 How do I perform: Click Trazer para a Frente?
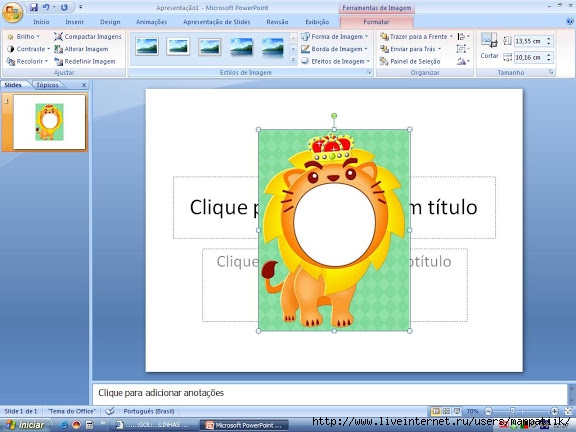pos(417,37)
